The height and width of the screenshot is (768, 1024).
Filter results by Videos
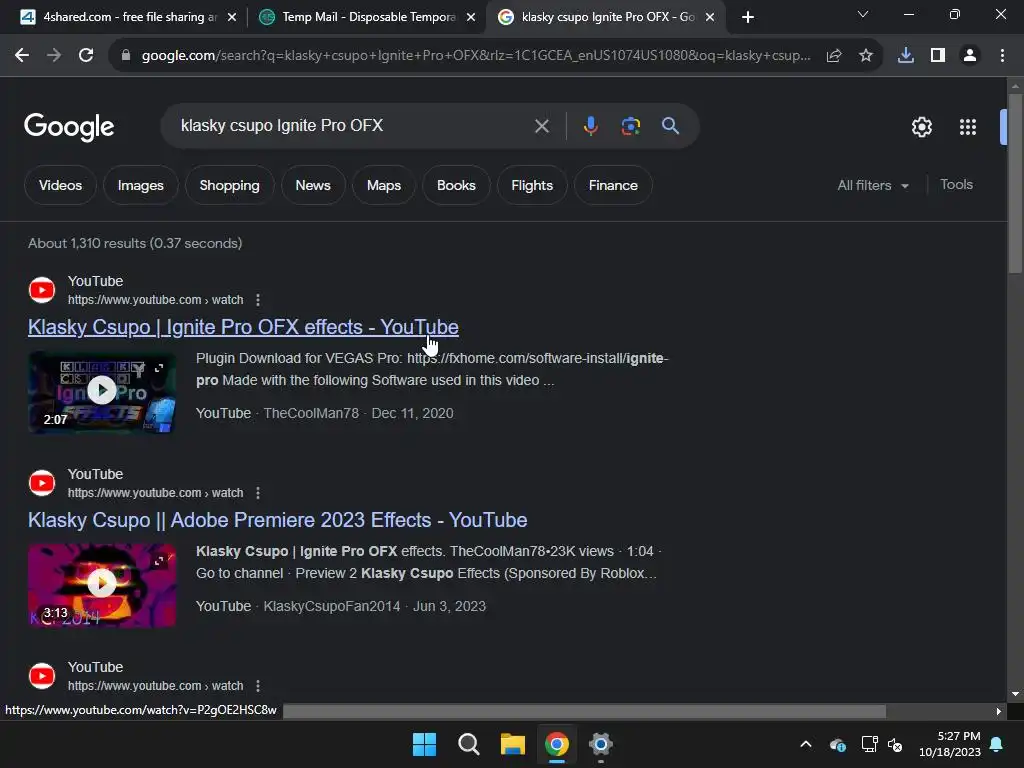click(x=60, y=185)
